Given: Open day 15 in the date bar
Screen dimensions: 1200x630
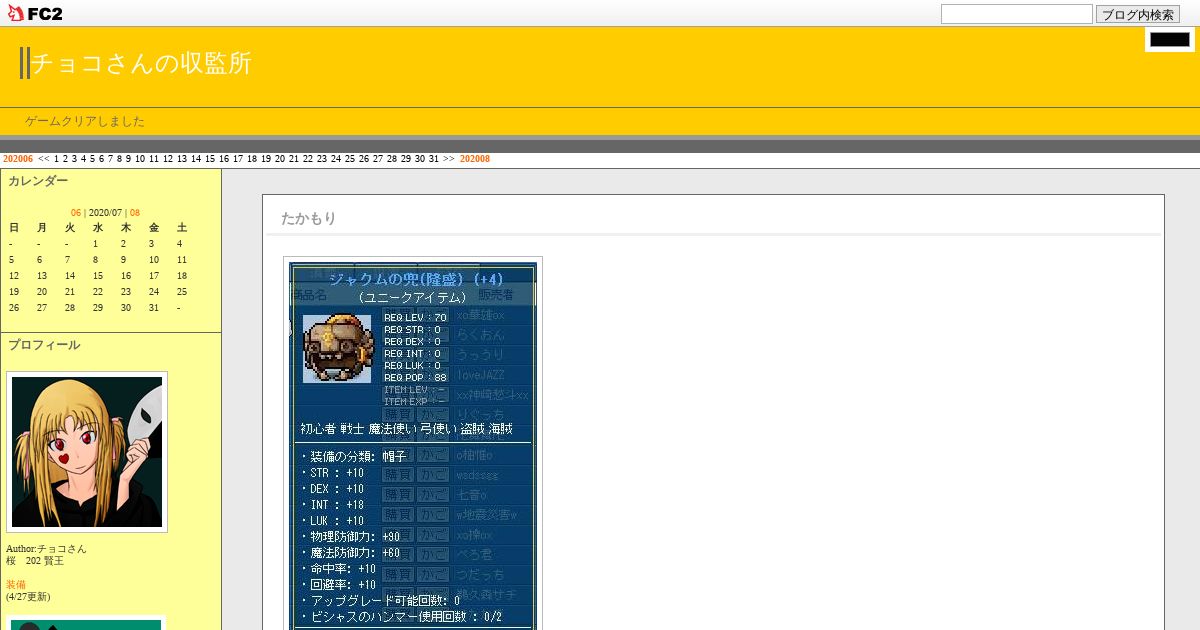Looking at the screenshot, I should (210, 159).
